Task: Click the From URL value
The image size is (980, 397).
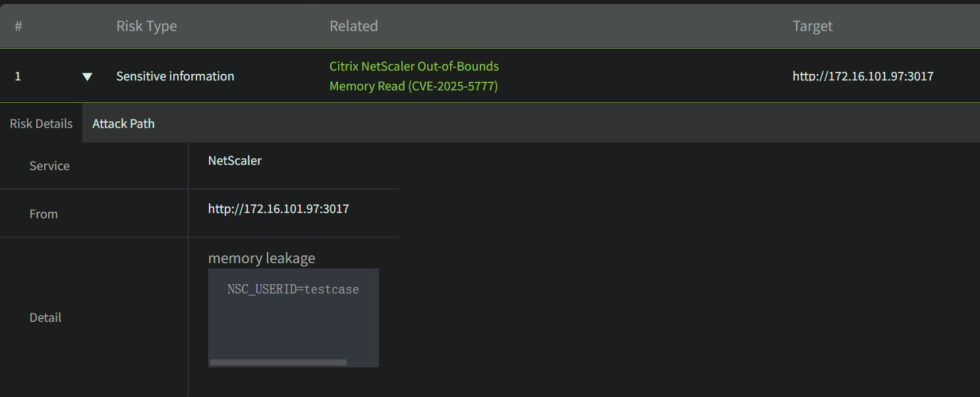Action: 278,209
